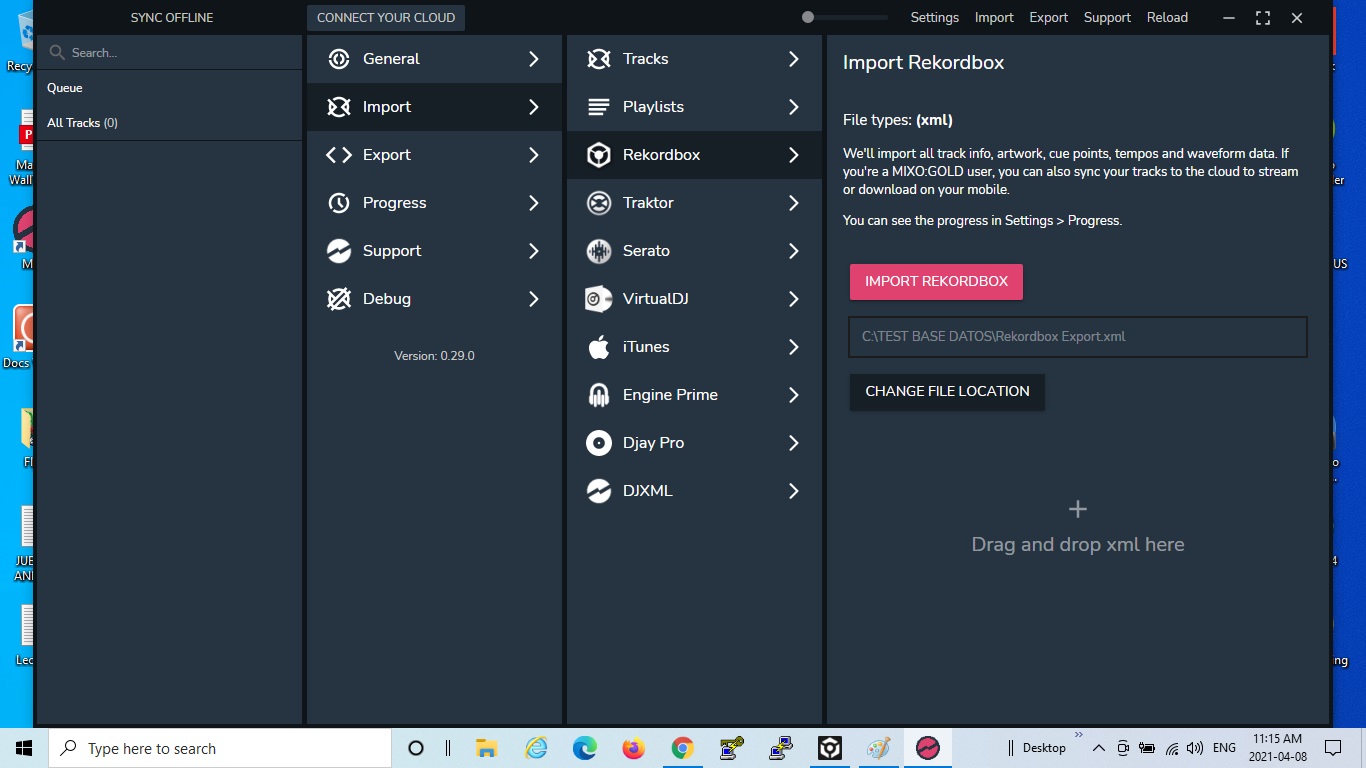Click the slider handle in top bar
This screenshot has width=1366, height=768.
point(808,17)
